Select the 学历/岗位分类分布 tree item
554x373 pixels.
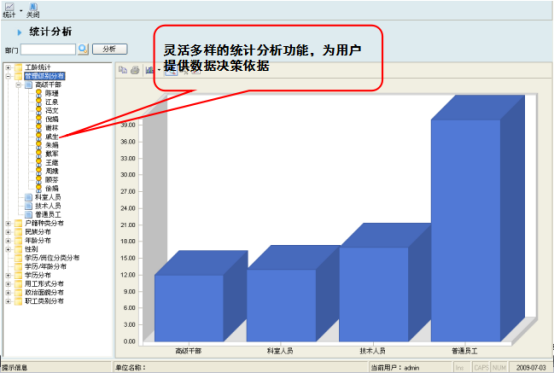click(x=52, y=258)
